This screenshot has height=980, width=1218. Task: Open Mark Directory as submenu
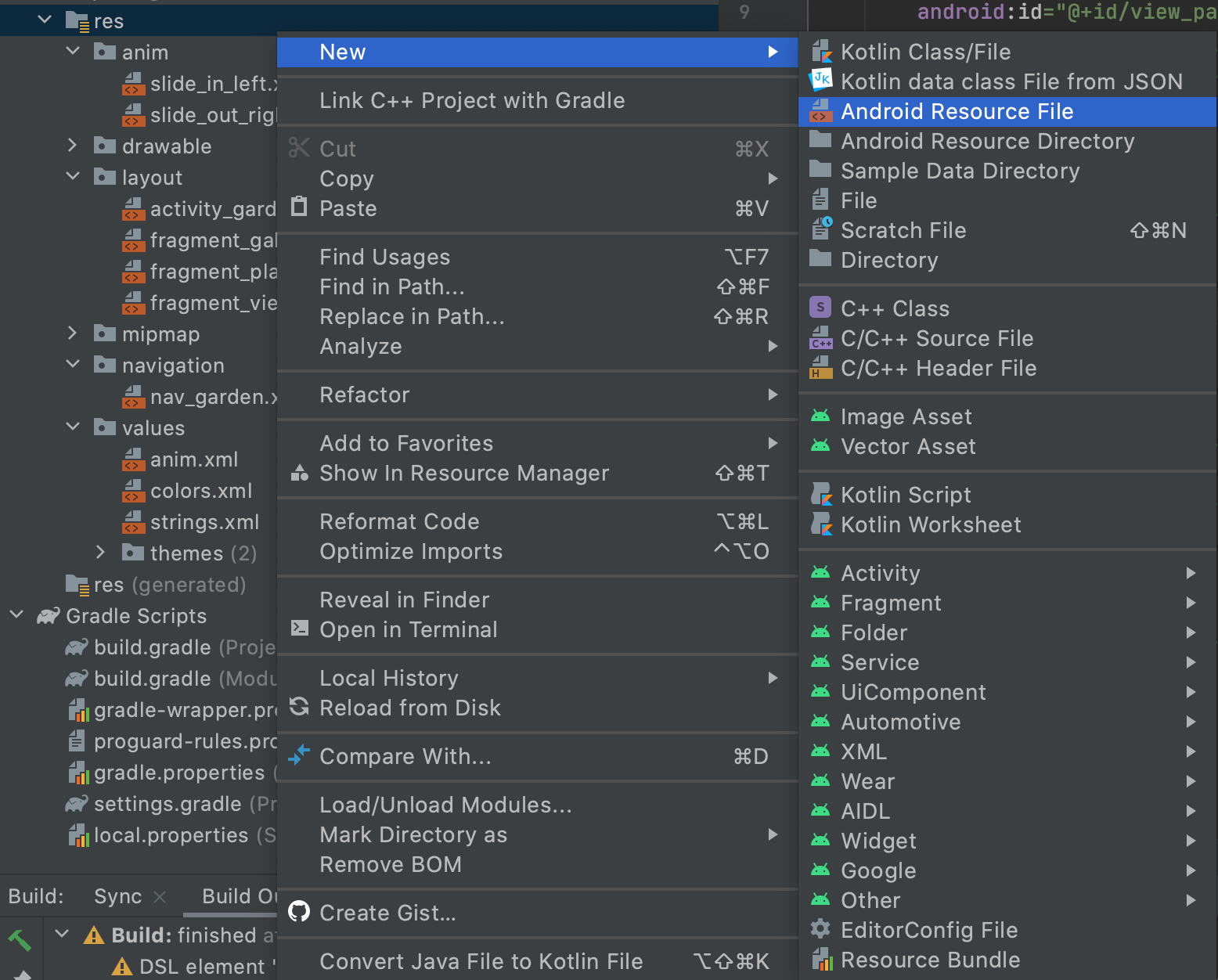click(x=538, y=834)
